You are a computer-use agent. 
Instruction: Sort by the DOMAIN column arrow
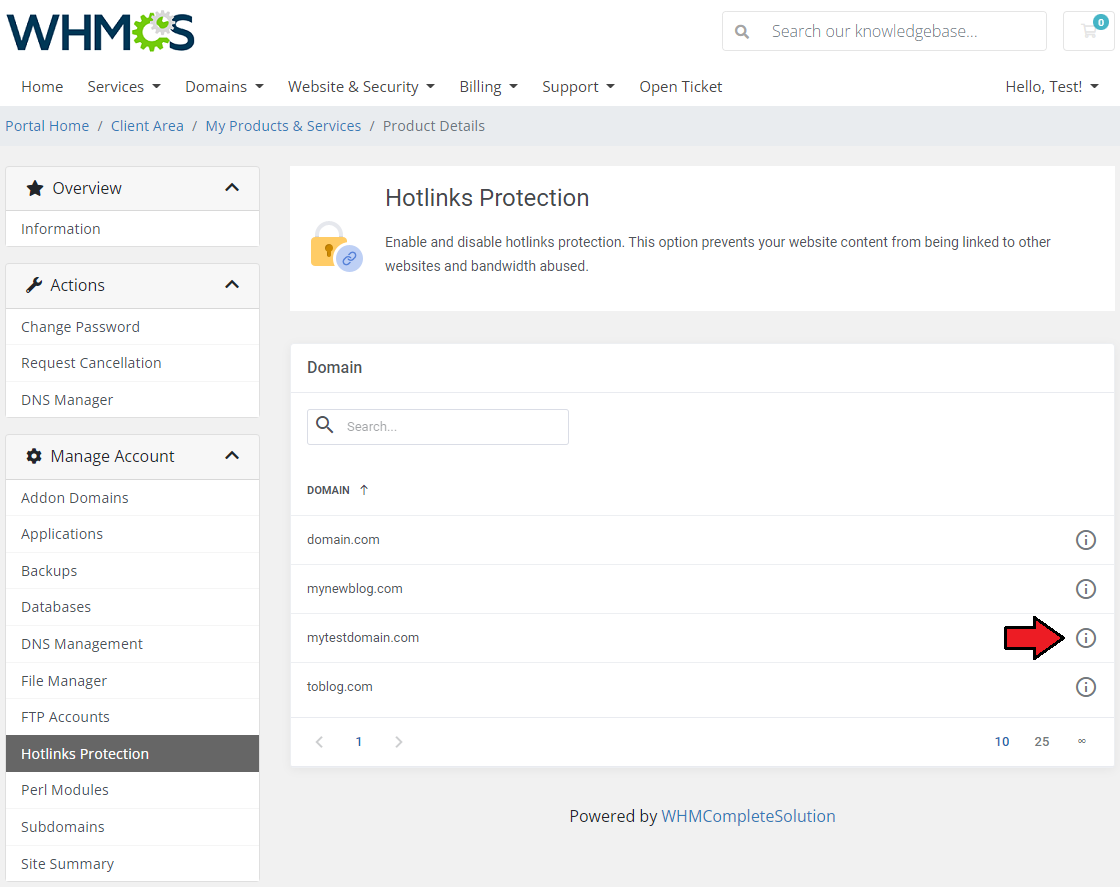364,490
